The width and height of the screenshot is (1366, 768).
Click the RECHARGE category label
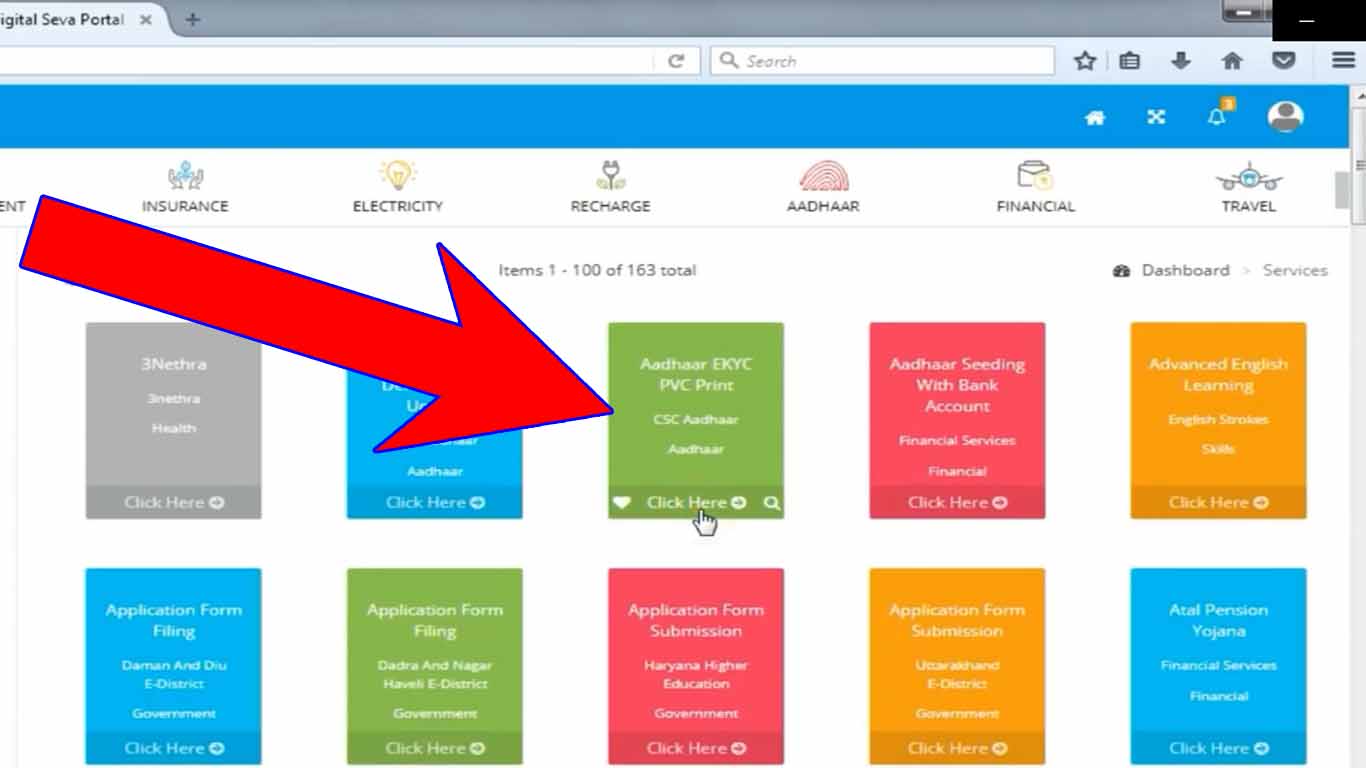610,206
